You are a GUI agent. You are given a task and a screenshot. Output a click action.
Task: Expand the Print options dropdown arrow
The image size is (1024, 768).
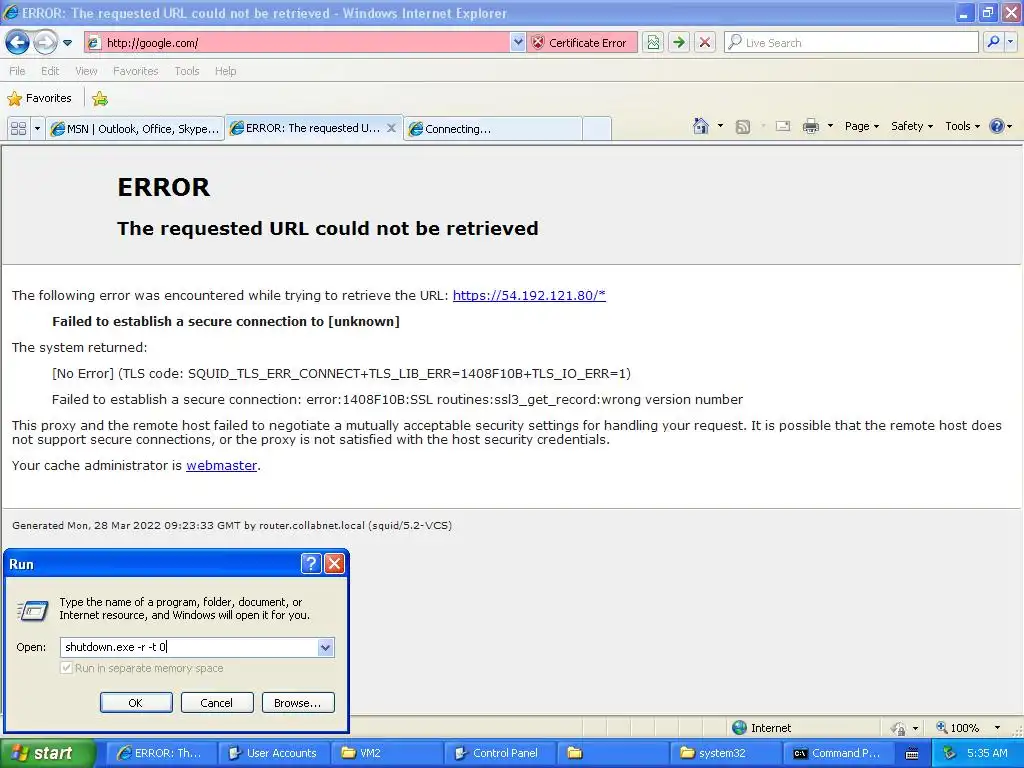(x=830, y=126)
